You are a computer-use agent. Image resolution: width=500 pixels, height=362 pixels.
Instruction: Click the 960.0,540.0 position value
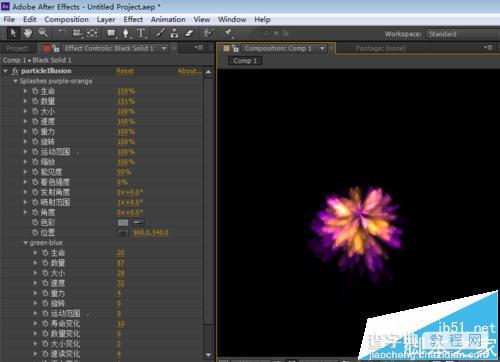coord(150,233)
